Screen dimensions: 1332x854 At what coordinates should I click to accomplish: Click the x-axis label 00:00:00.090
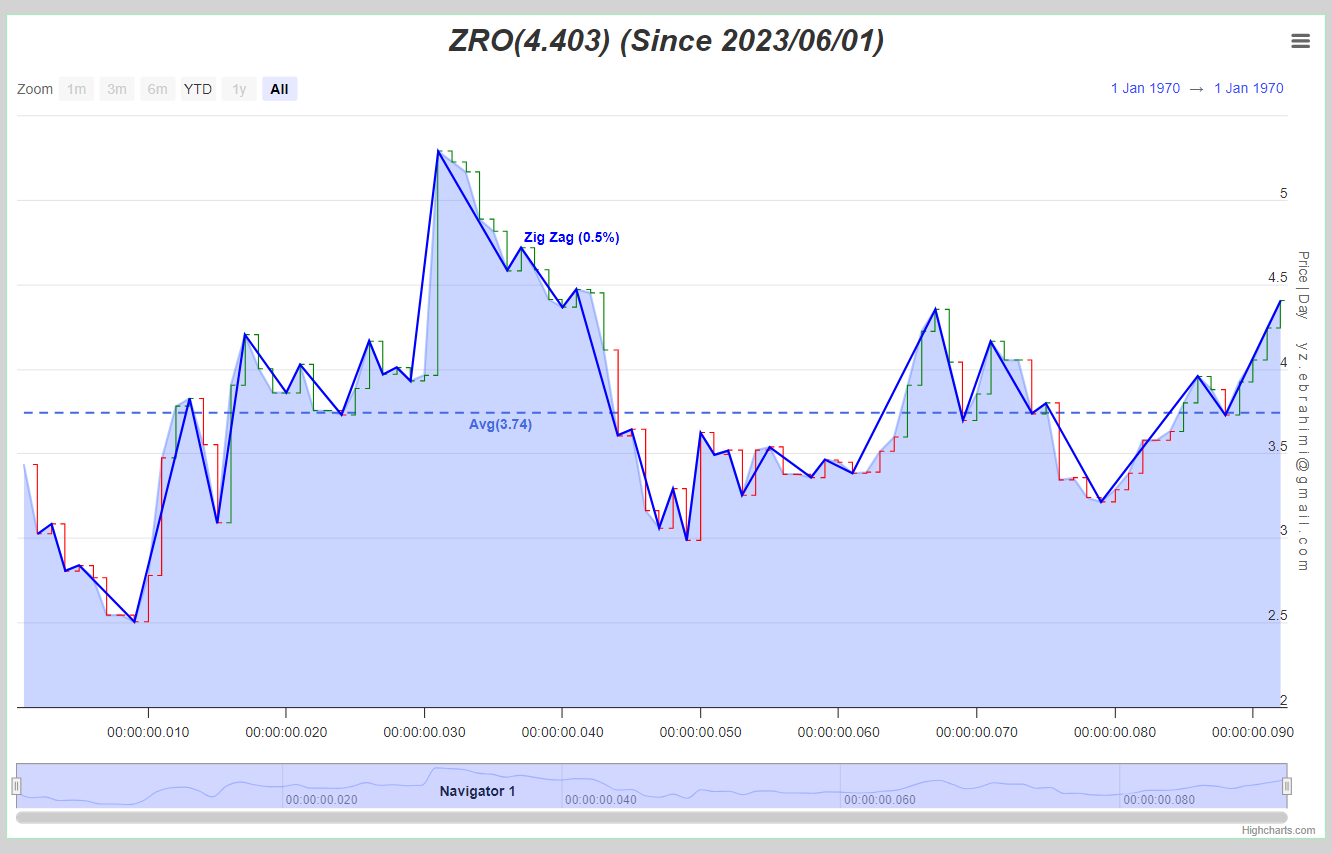click(1252, 732)
